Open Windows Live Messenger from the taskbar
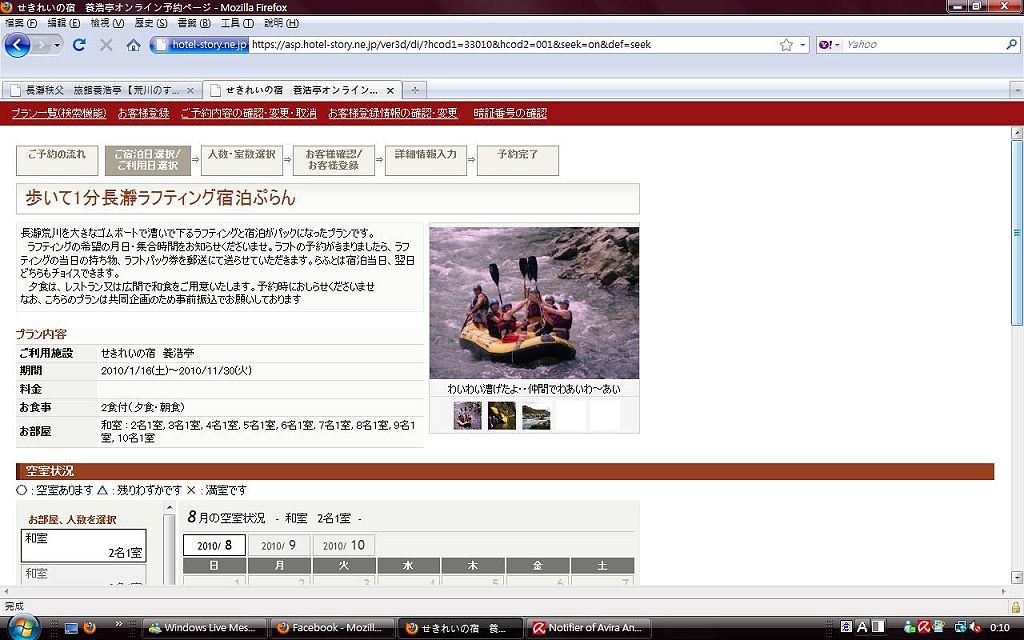Viewport: 1024px width, 640px height. [x=204, y=628]
